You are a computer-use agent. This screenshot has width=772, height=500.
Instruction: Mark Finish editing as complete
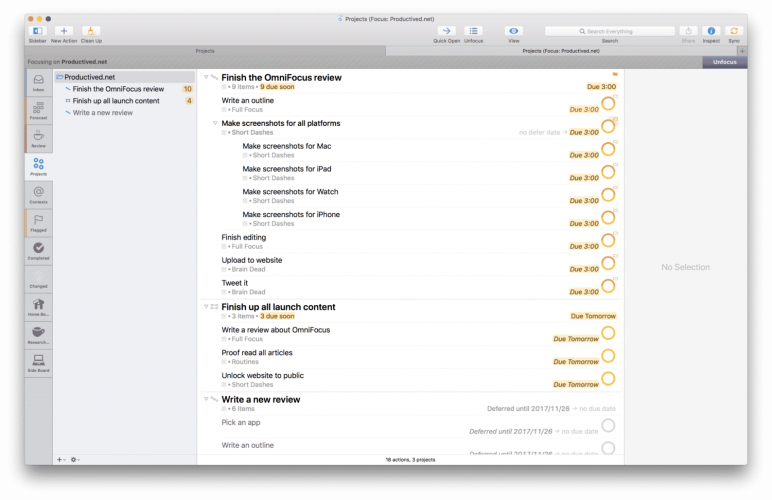coord(608,240)
